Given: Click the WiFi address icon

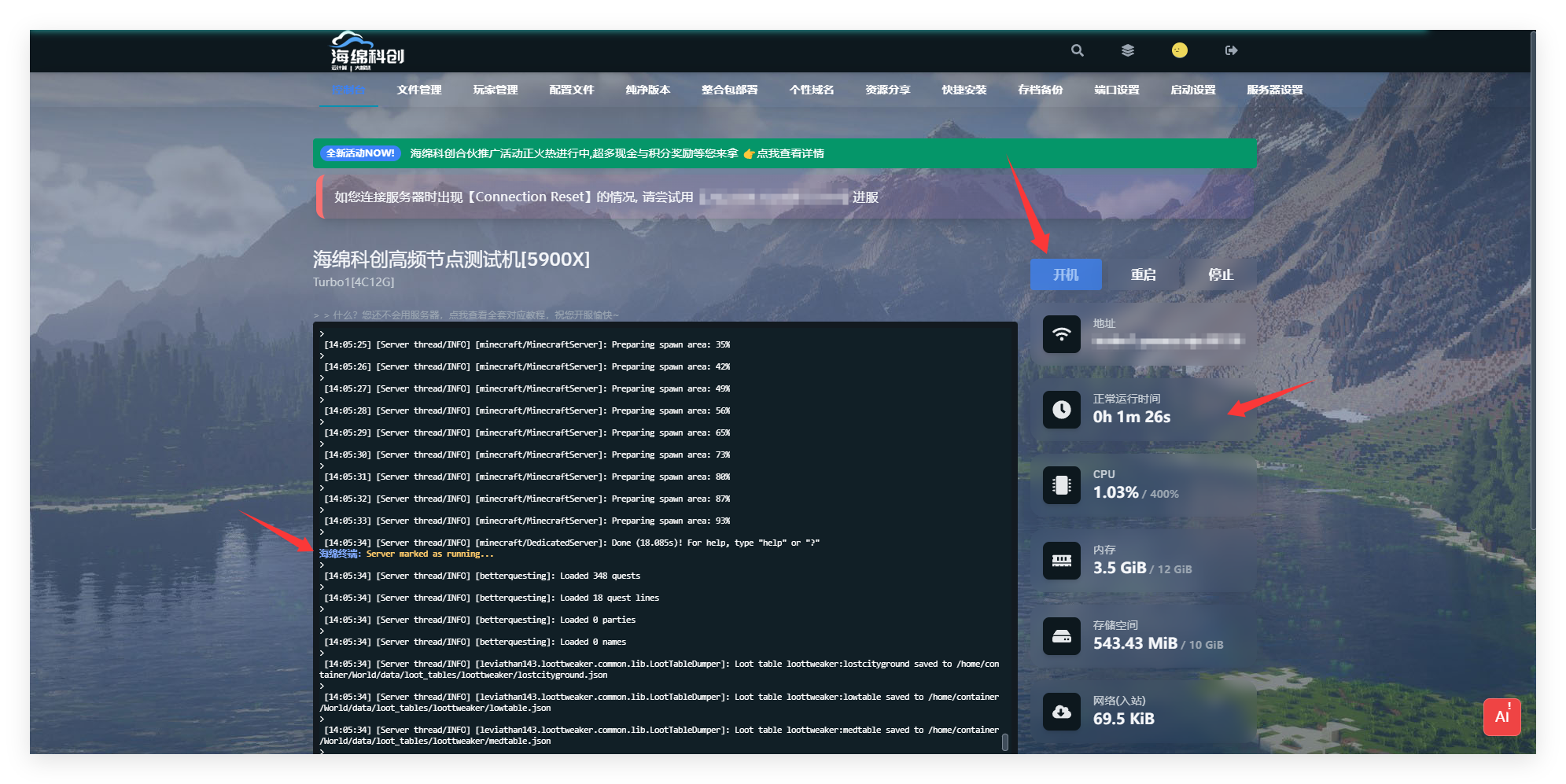Looking at the screenshot, I should tap(1061, 334).
